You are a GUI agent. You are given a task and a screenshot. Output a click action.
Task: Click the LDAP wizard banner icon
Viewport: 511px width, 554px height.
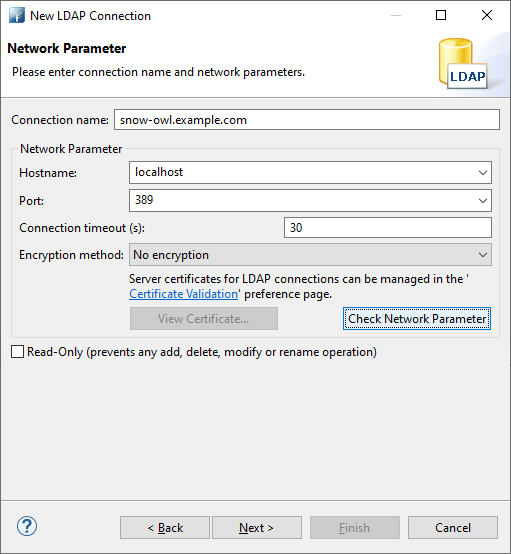coord(463,64)
